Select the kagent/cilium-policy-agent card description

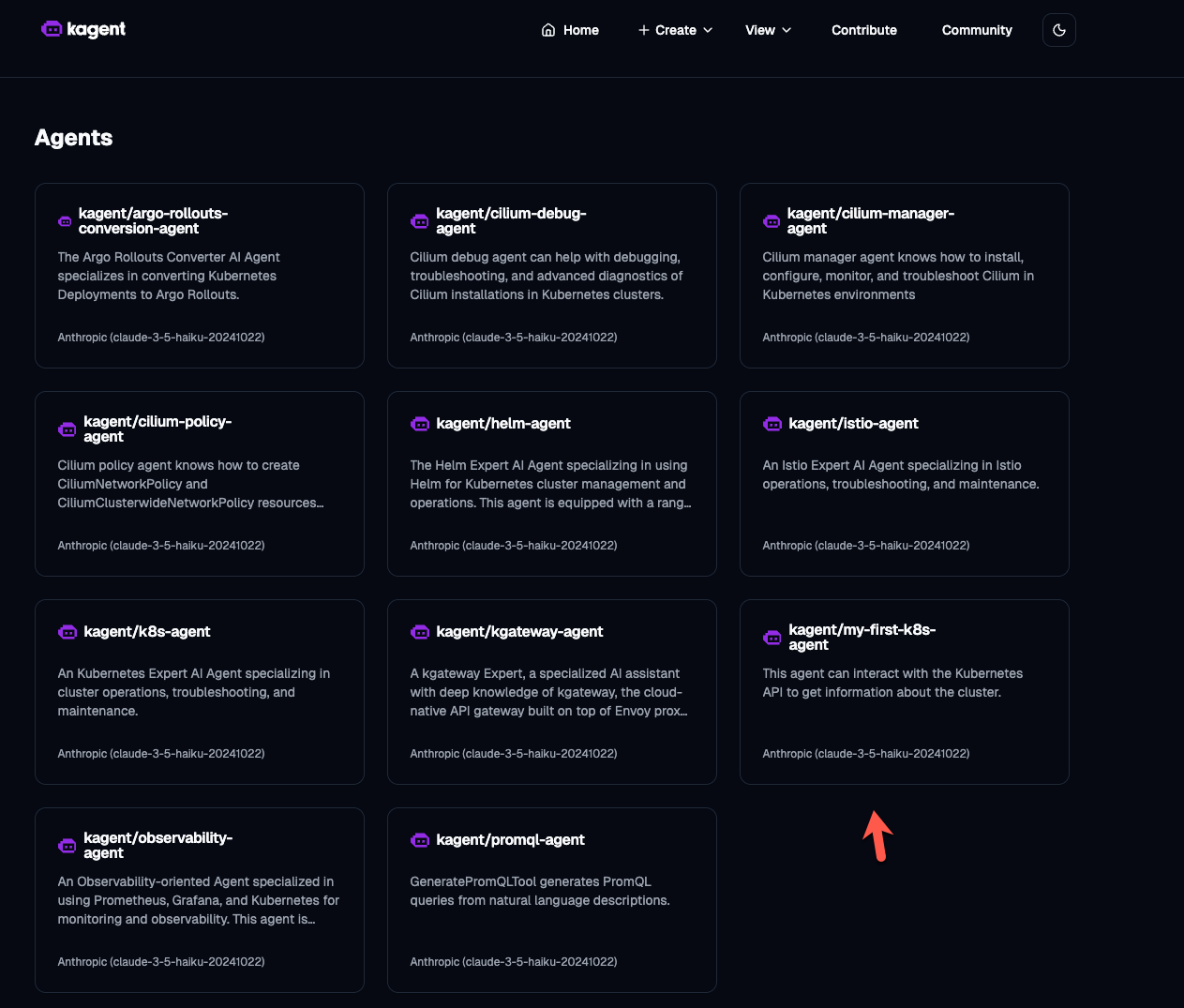click(x=190, y=484)
